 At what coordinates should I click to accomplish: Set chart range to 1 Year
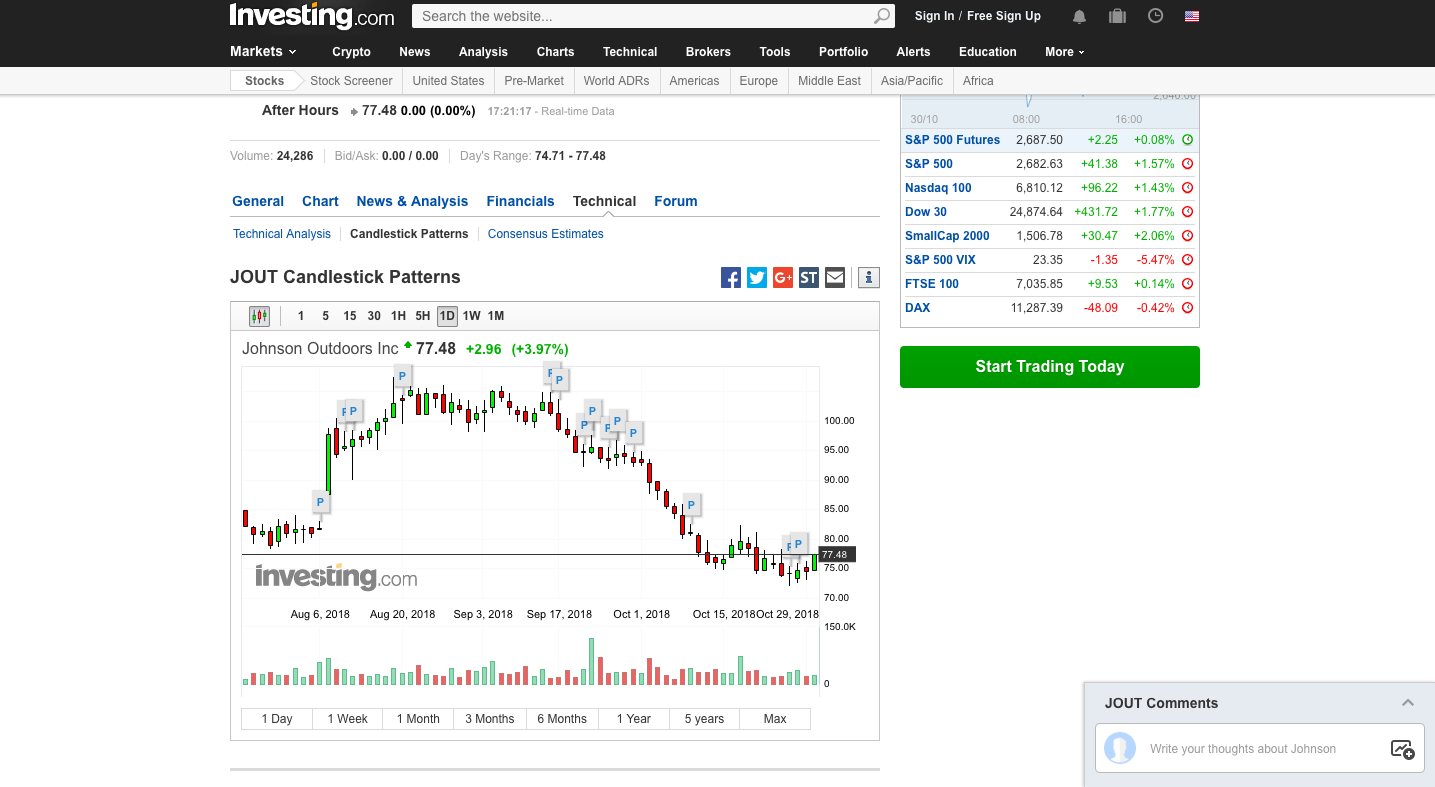tap(634, 719)
